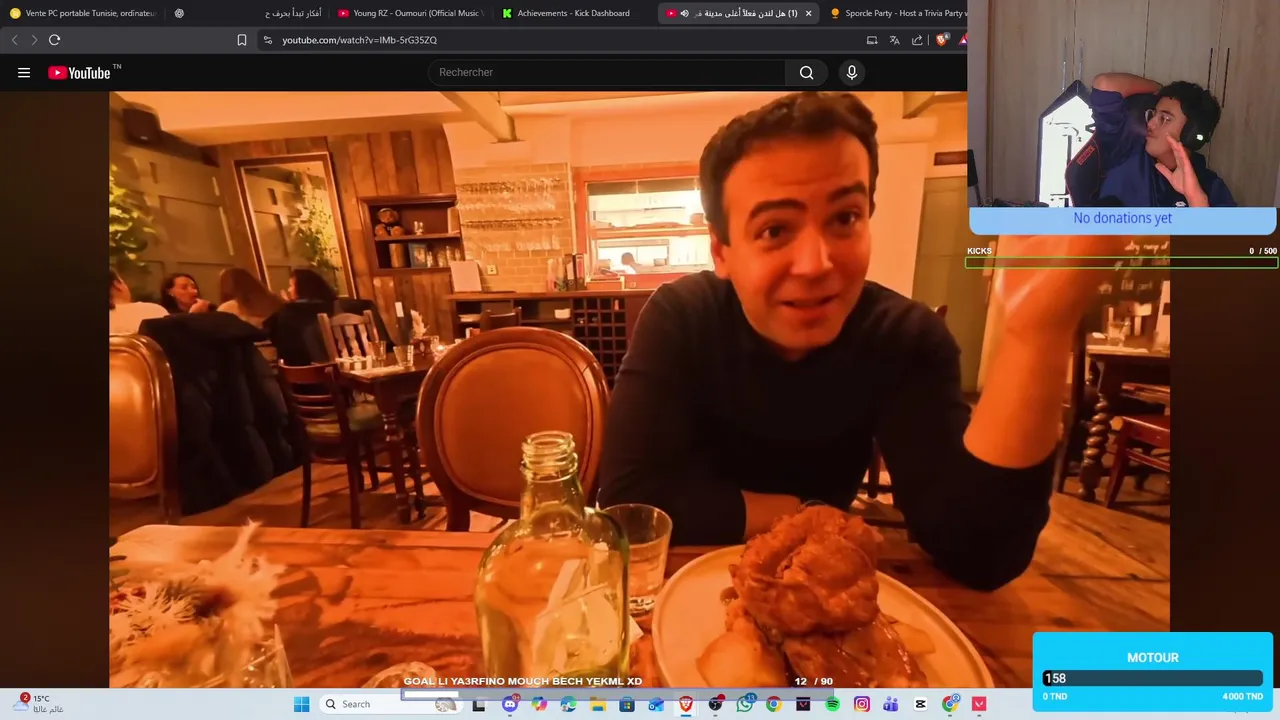The height and width of the screenshot is (720, 1280).
Task: Click the magnifier search button on YouTube
Action: [806, 72]
